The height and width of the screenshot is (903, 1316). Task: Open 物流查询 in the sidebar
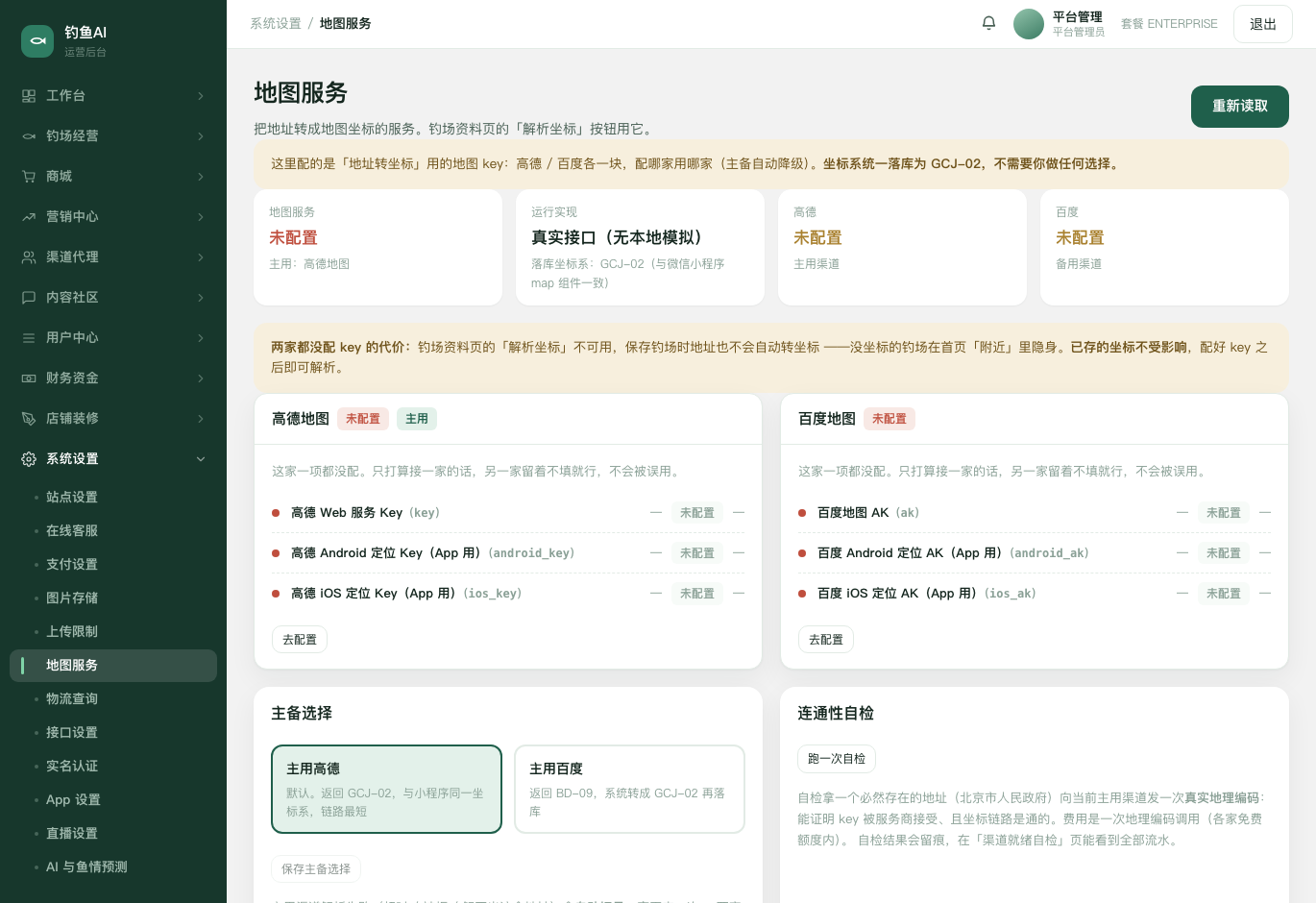tap(113, 698)
